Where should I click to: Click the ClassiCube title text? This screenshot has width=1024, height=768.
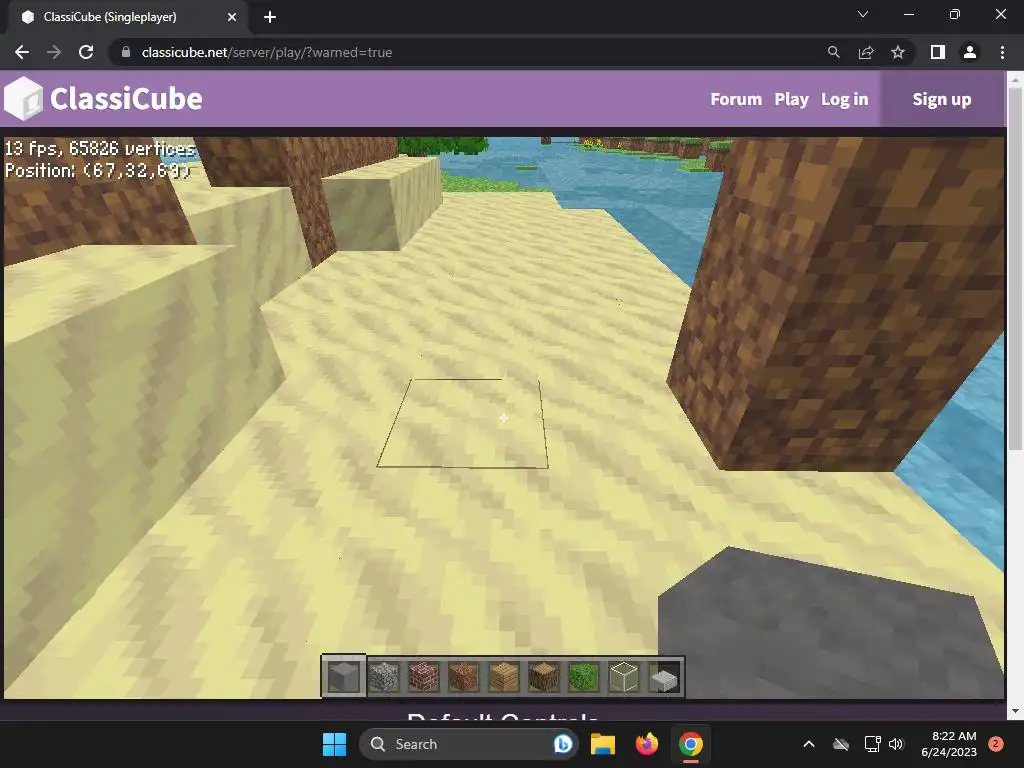[126, 99]
